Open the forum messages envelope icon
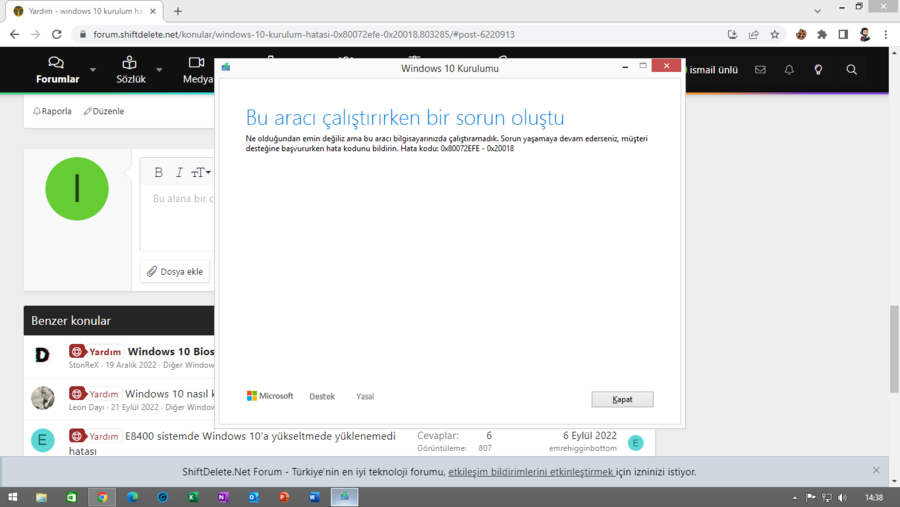Image resolution: width=900 pixels, height=507 pixels. pos(760,69)
